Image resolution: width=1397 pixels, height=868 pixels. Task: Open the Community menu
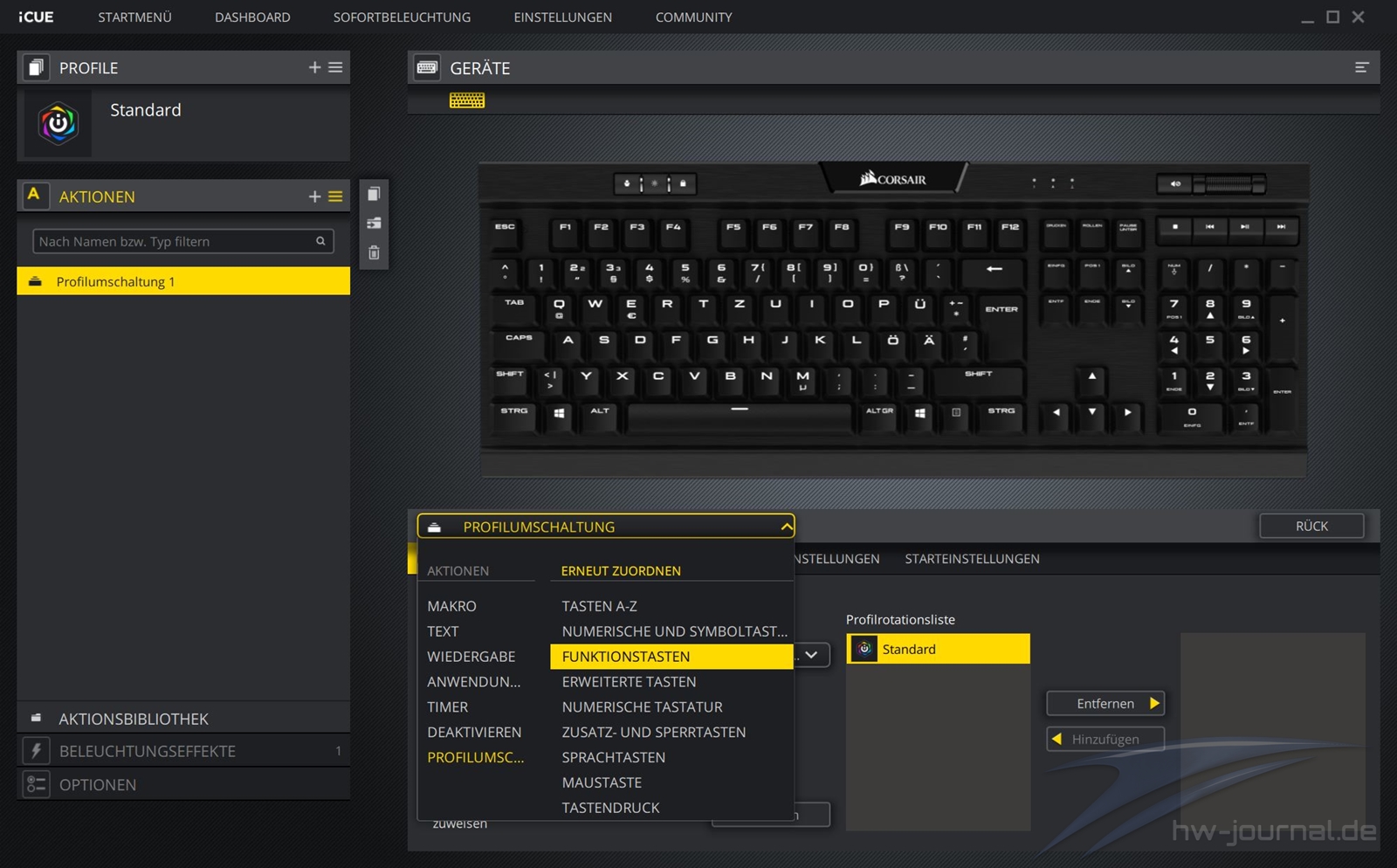point(693,17)
